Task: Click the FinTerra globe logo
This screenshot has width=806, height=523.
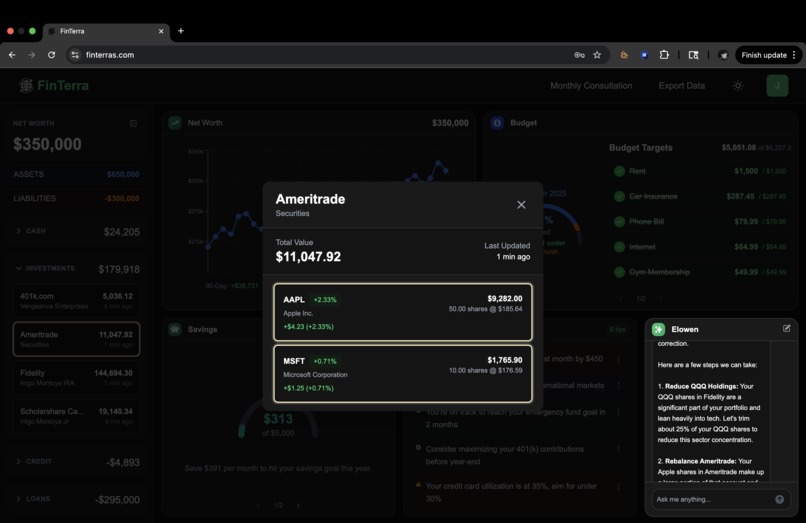Action: 26,85
